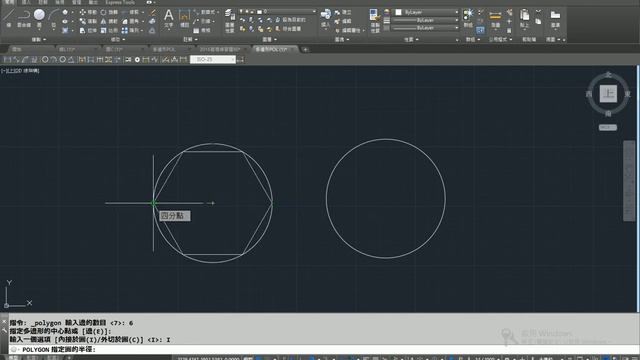
Task: Click the Offset tool icon in Modify panel
Action: click(x=152, y=30)
